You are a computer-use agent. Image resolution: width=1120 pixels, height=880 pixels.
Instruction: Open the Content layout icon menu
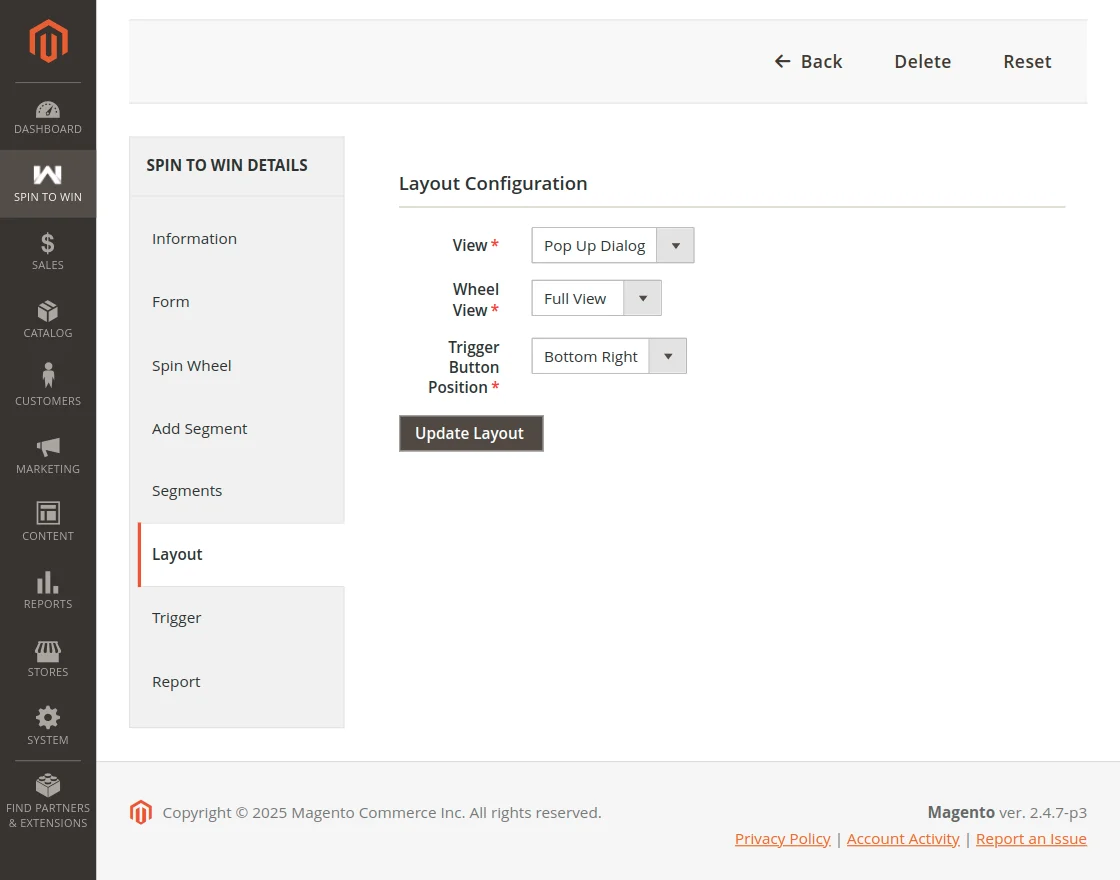48,522
